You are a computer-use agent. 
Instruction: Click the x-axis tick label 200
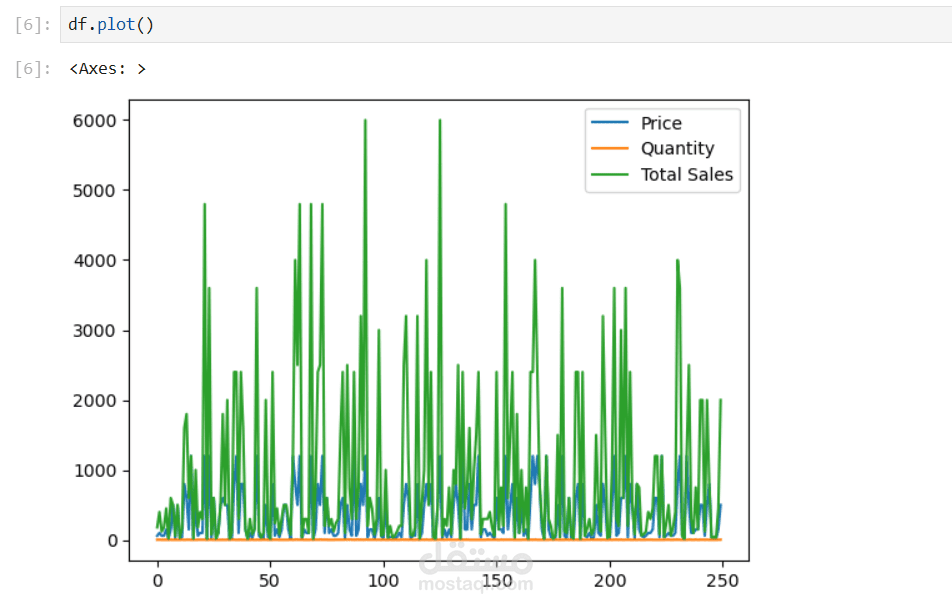coord(610,581)
